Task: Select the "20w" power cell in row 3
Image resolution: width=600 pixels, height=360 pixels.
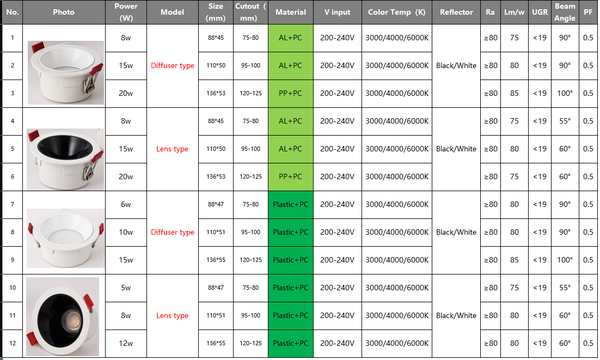Action: 126,93
